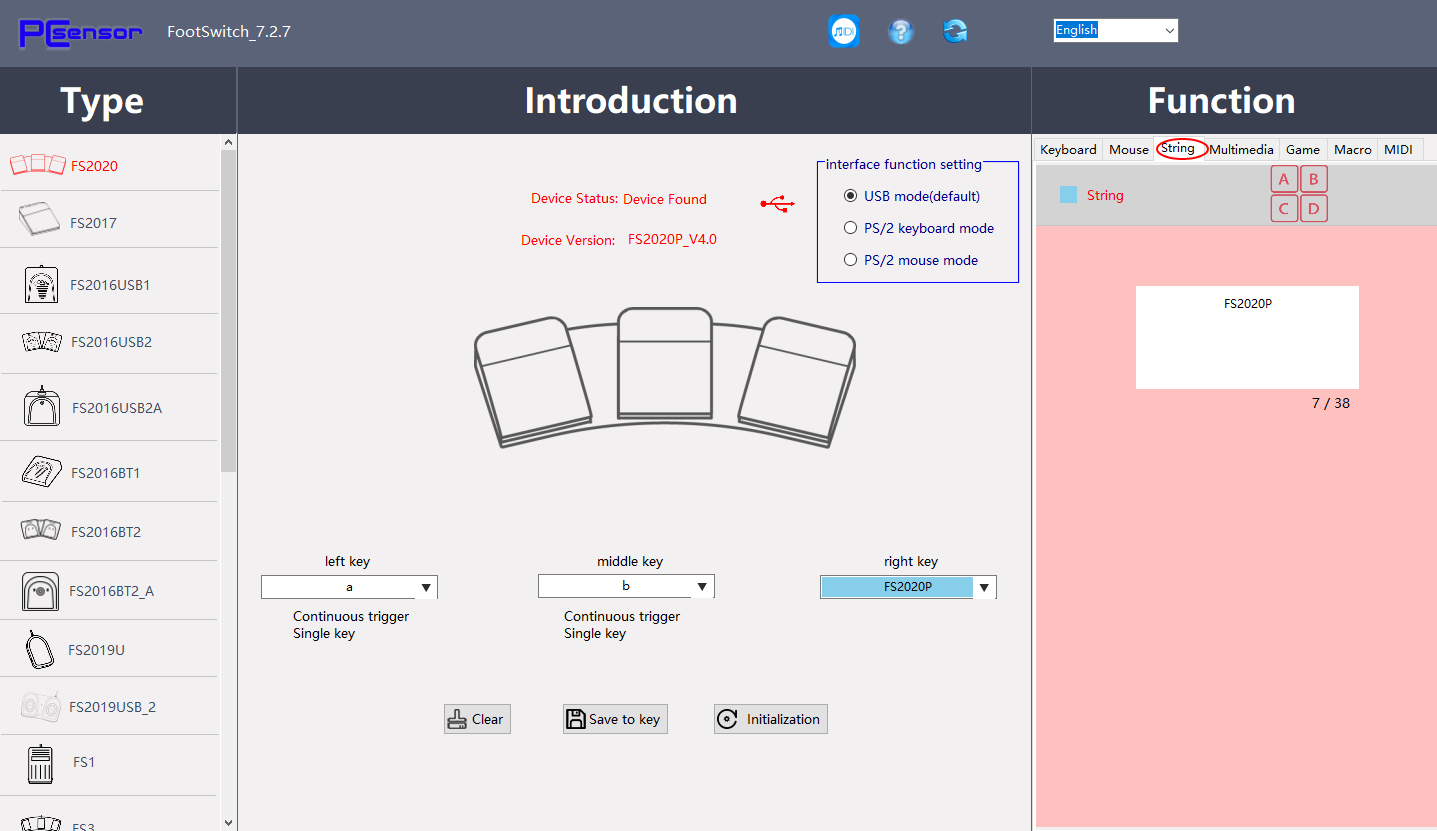Click the 7 / 38 character counter
Image resolution: width=1437 pixels, height=831 pixels.
coord(1331,403)
